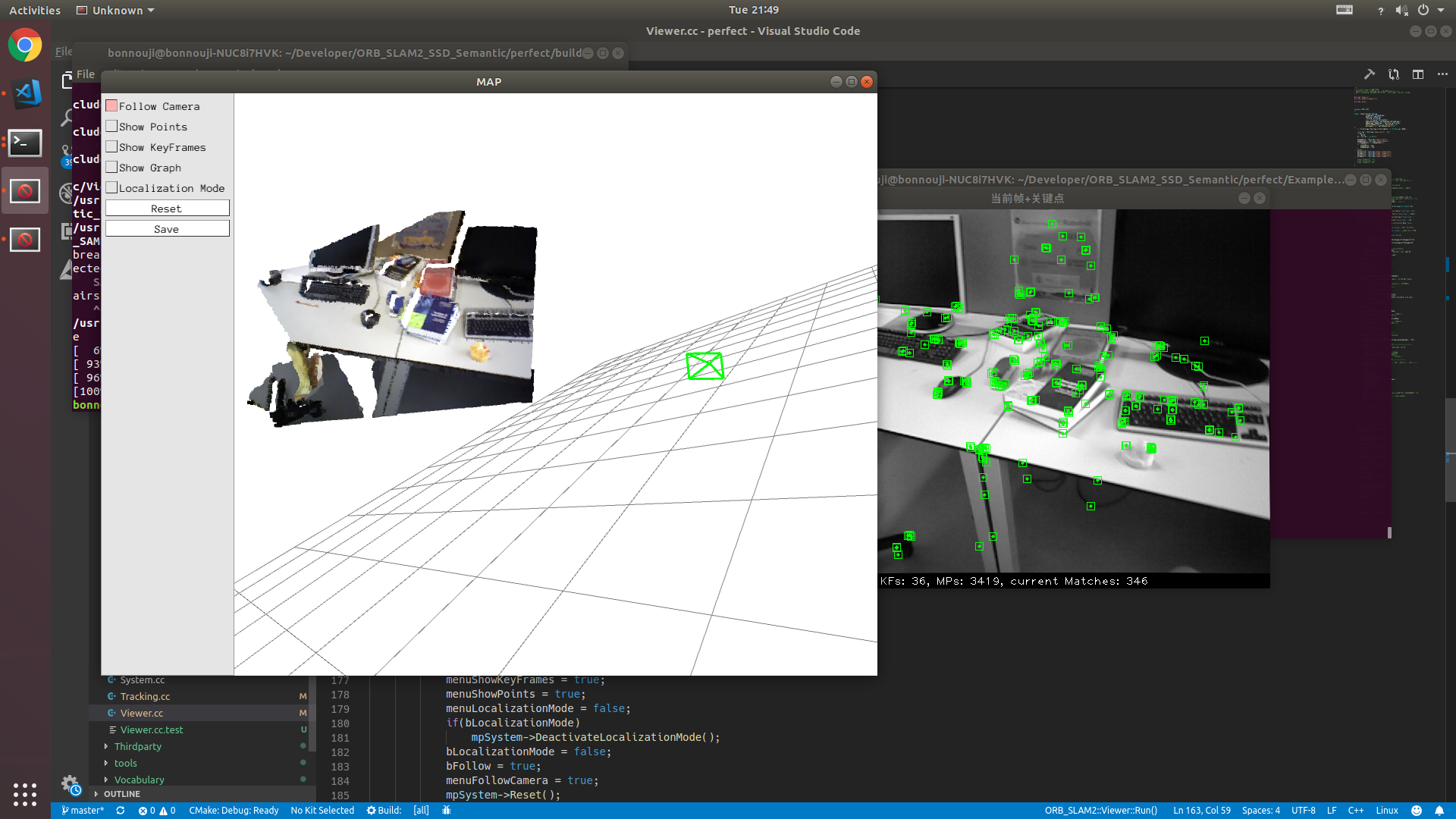This screenshot has height=819, width=1456.
Task: Expand the Thirdparty folder
Action: tap(137, 746)
